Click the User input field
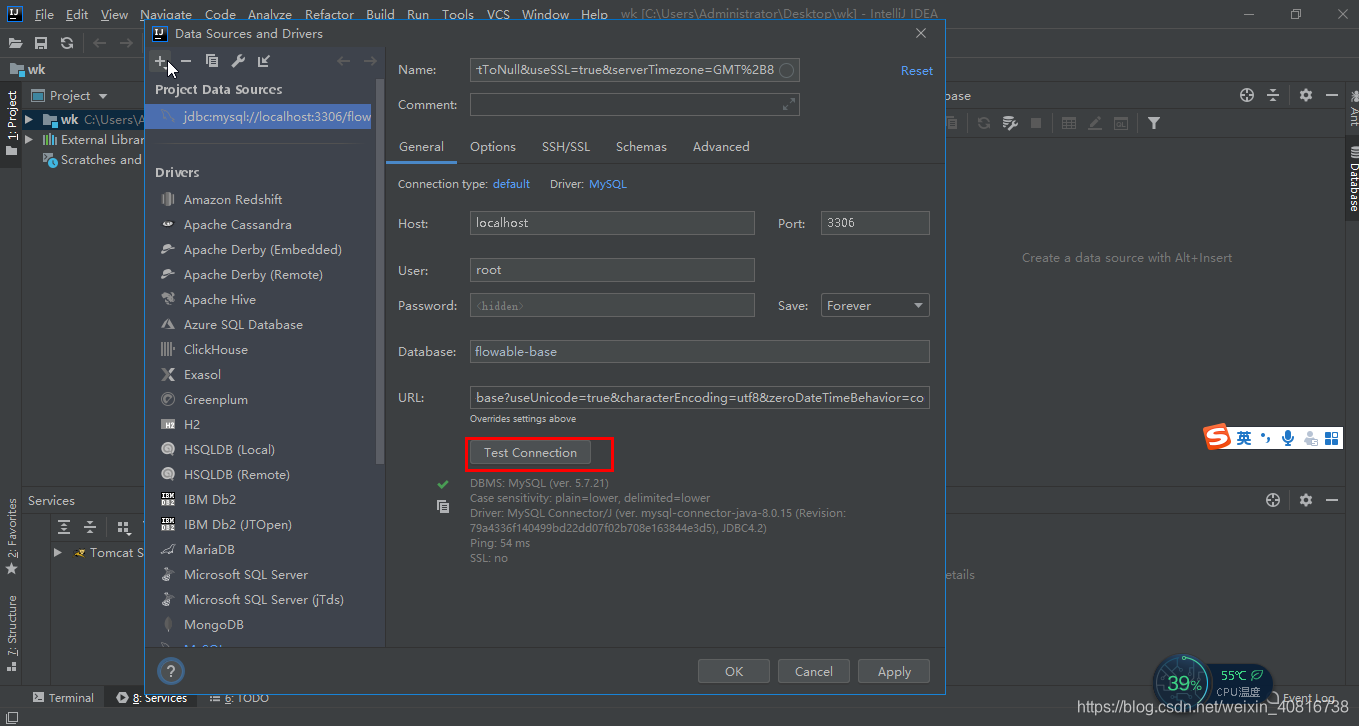The width and height of the screenshot is (1359, 726). pos(612,270)
